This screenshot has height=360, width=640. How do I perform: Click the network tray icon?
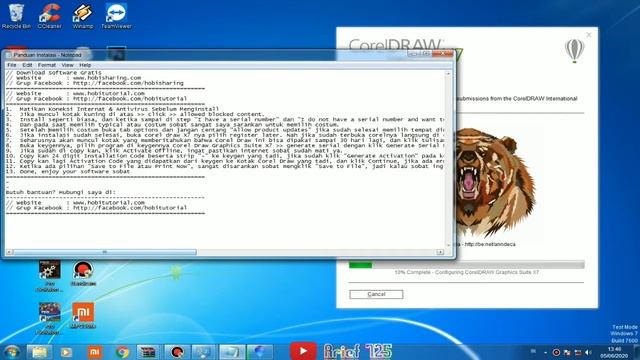coord(578,352)
